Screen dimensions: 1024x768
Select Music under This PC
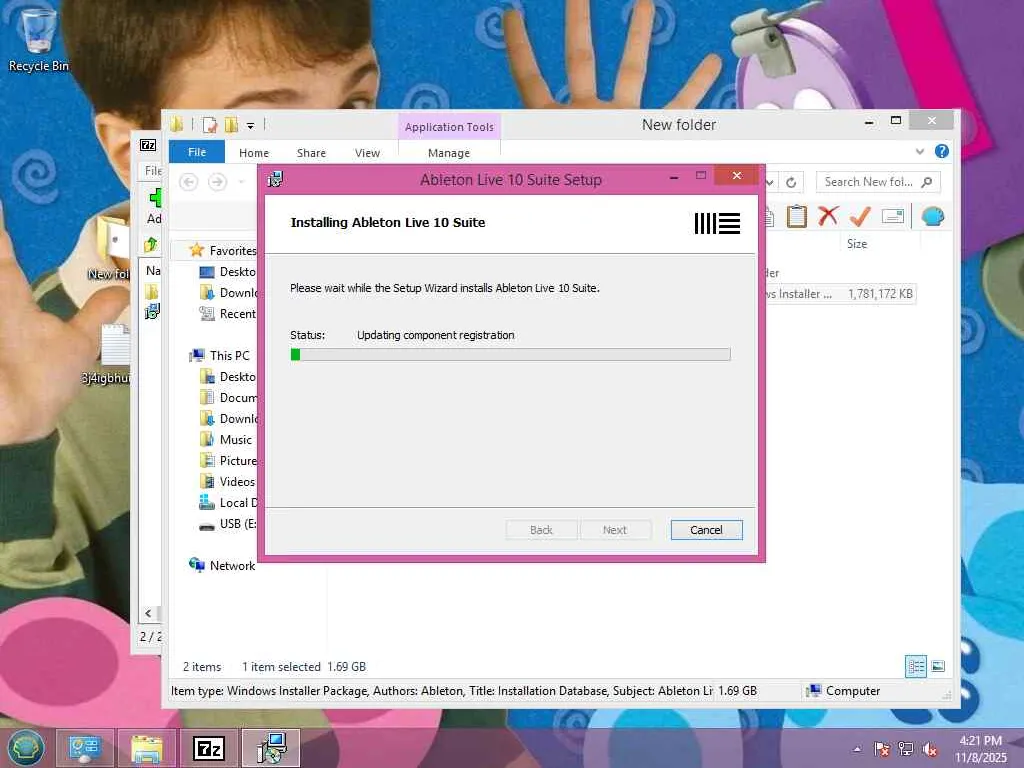pyautogui.click(x=225, y=440)
